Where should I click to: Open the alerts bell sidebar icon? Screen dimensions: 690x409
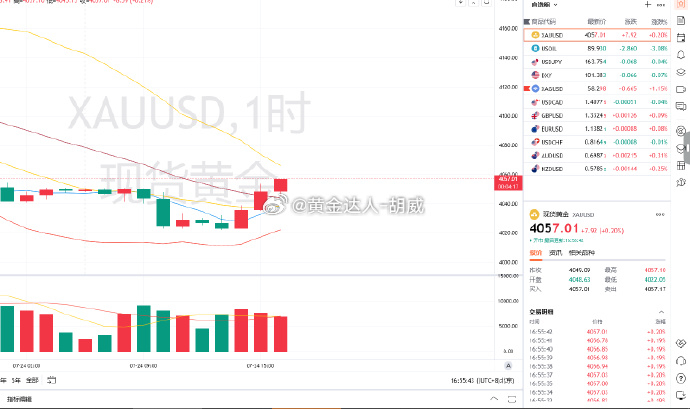(x=681, y=55)
